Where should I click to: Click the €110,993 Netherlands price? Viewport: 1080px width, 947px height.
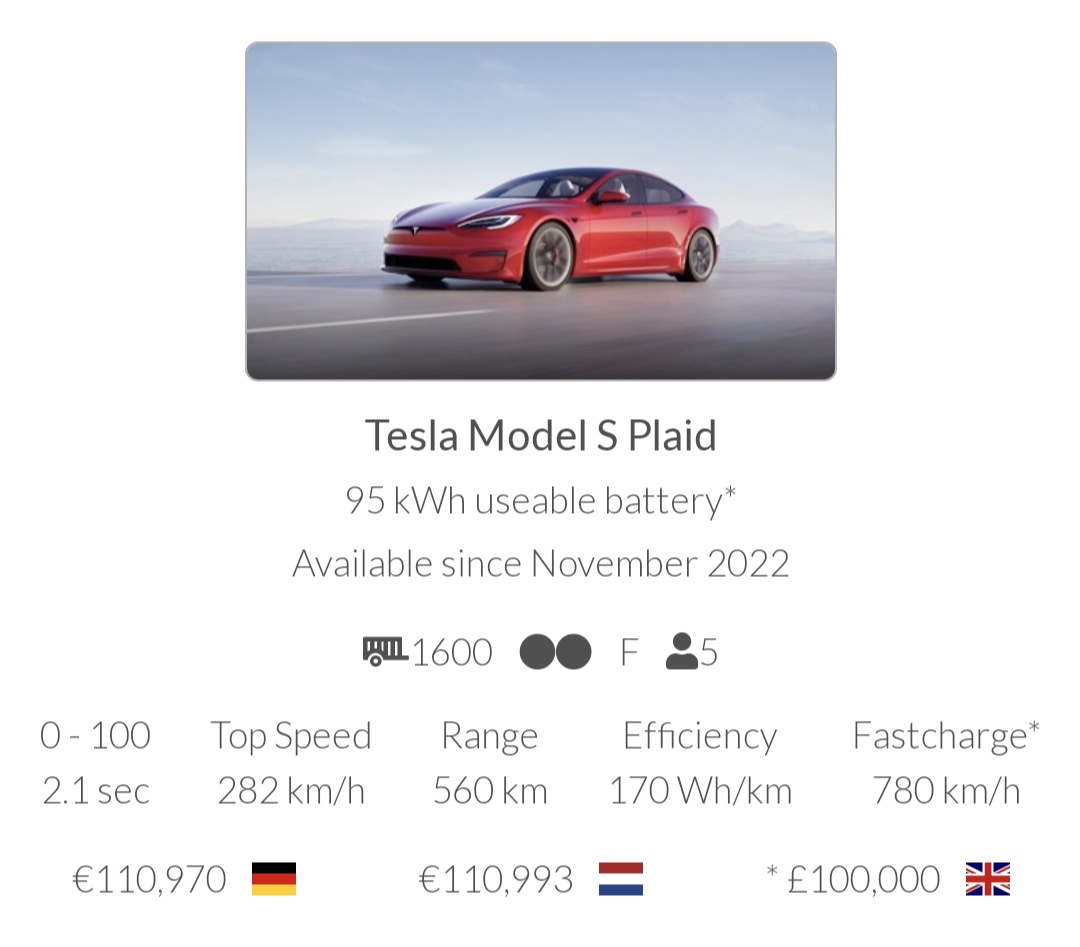pos(496,880)
